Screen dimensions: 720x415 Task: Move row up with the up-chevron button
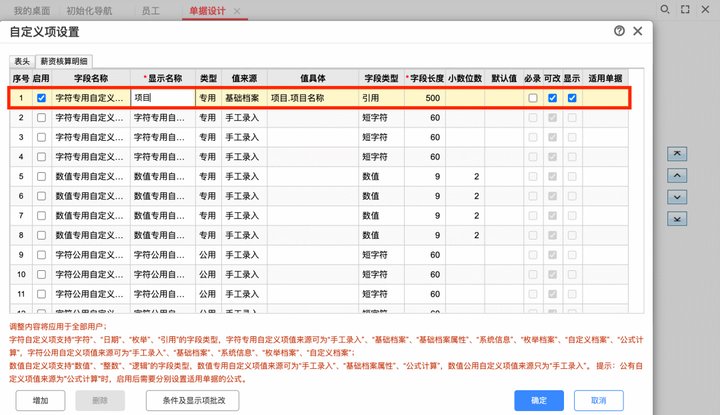tap(677, 175)
